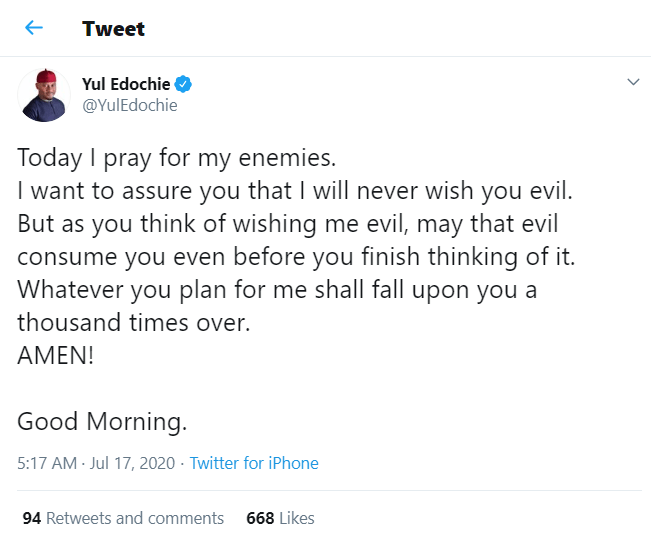Show the 668 Likes list
The image size is (651, 542).
click(x=280, y=518)
